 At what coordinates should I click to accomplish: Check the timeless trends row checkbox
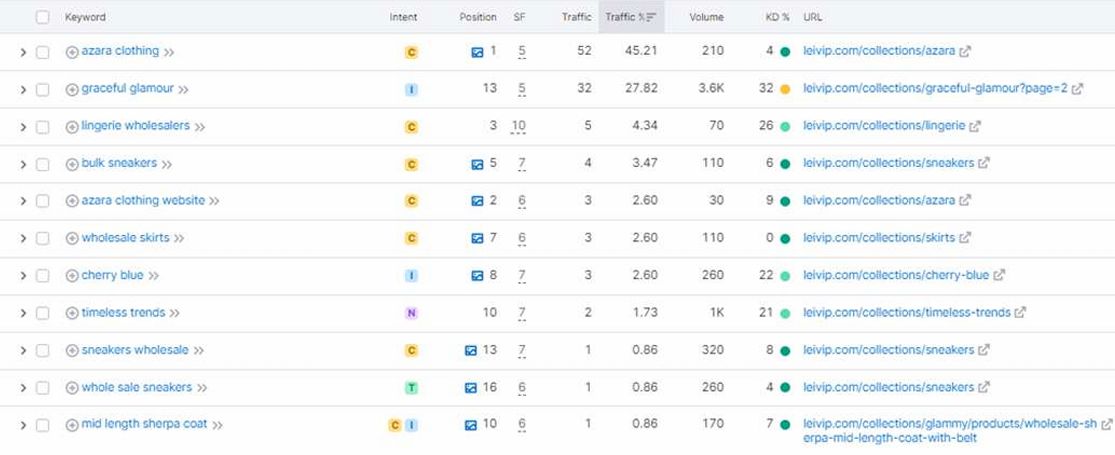(43, 314)
